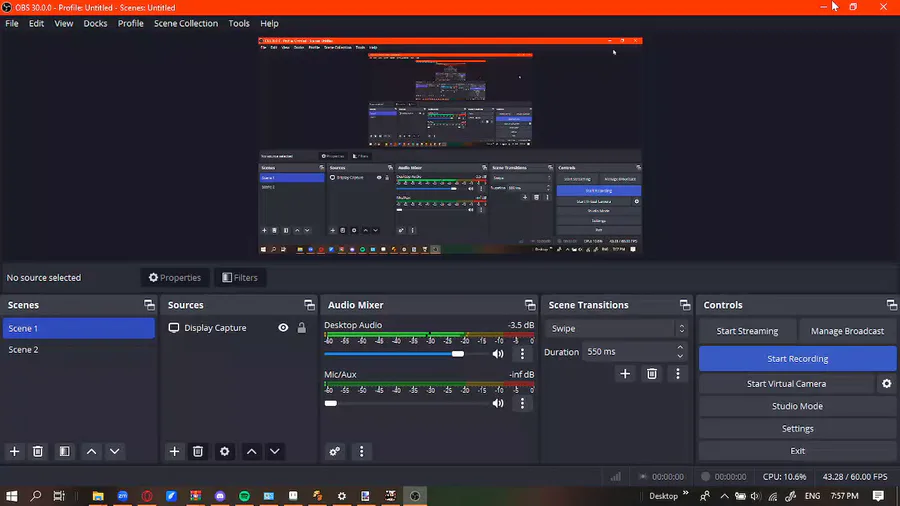The width and height of the screenshot is (900, 506).
Task: Open transition properties three-dot menu
Action: pyautogui.click(x=678, y=374)
